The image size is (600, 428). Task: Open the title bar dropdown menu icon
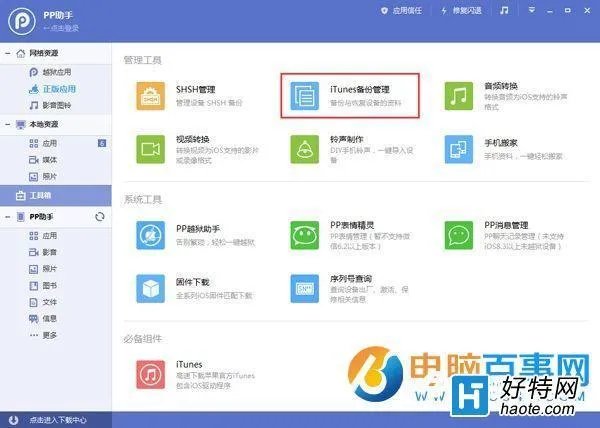coord(532,10)
